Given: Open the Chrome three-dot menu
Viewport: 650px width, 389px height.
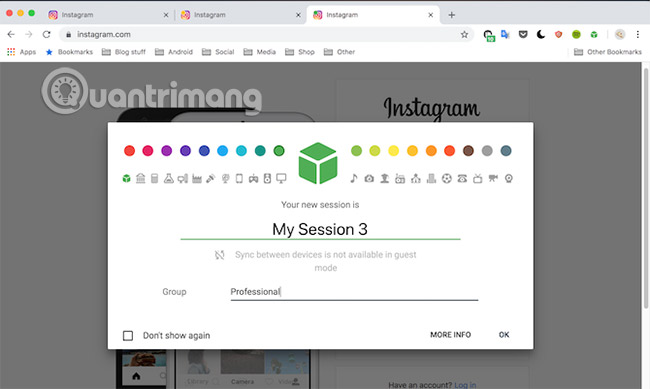Looking at the screenshot, I should pos(638,34).
